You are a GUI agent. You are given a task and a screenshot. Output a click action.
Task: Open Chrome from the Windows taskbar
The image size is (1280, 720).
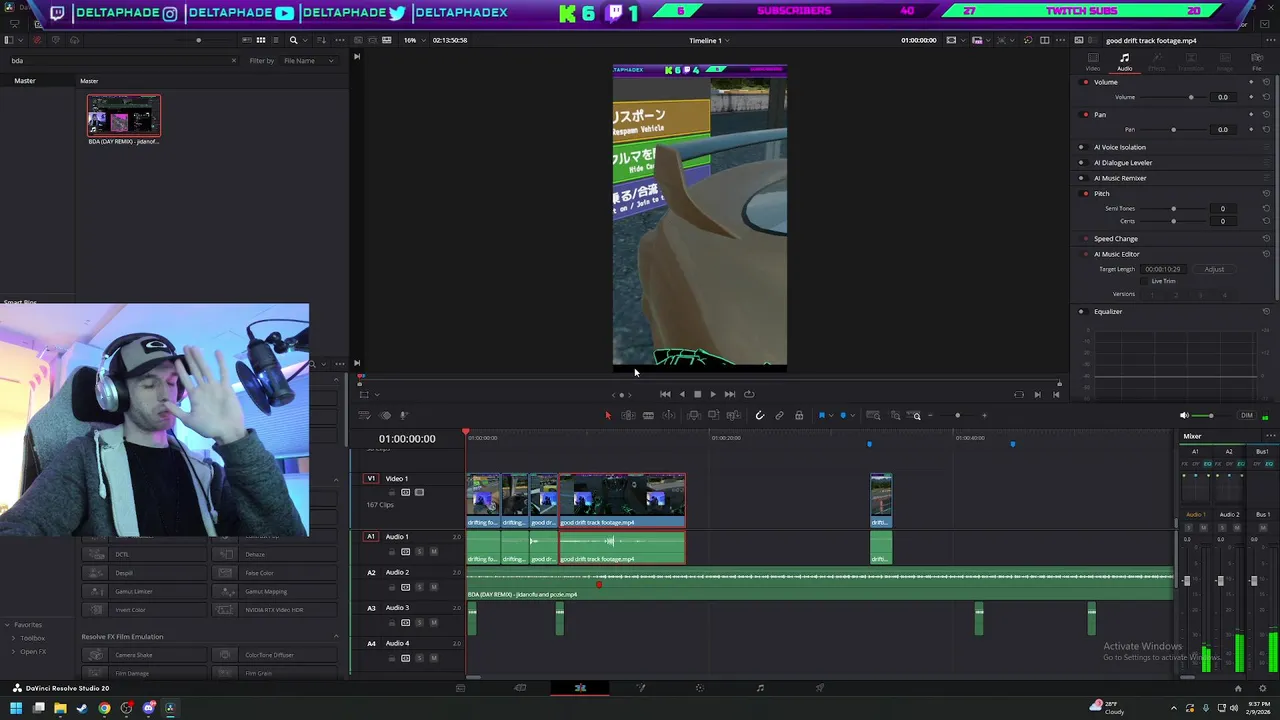[x=104, y=708]
